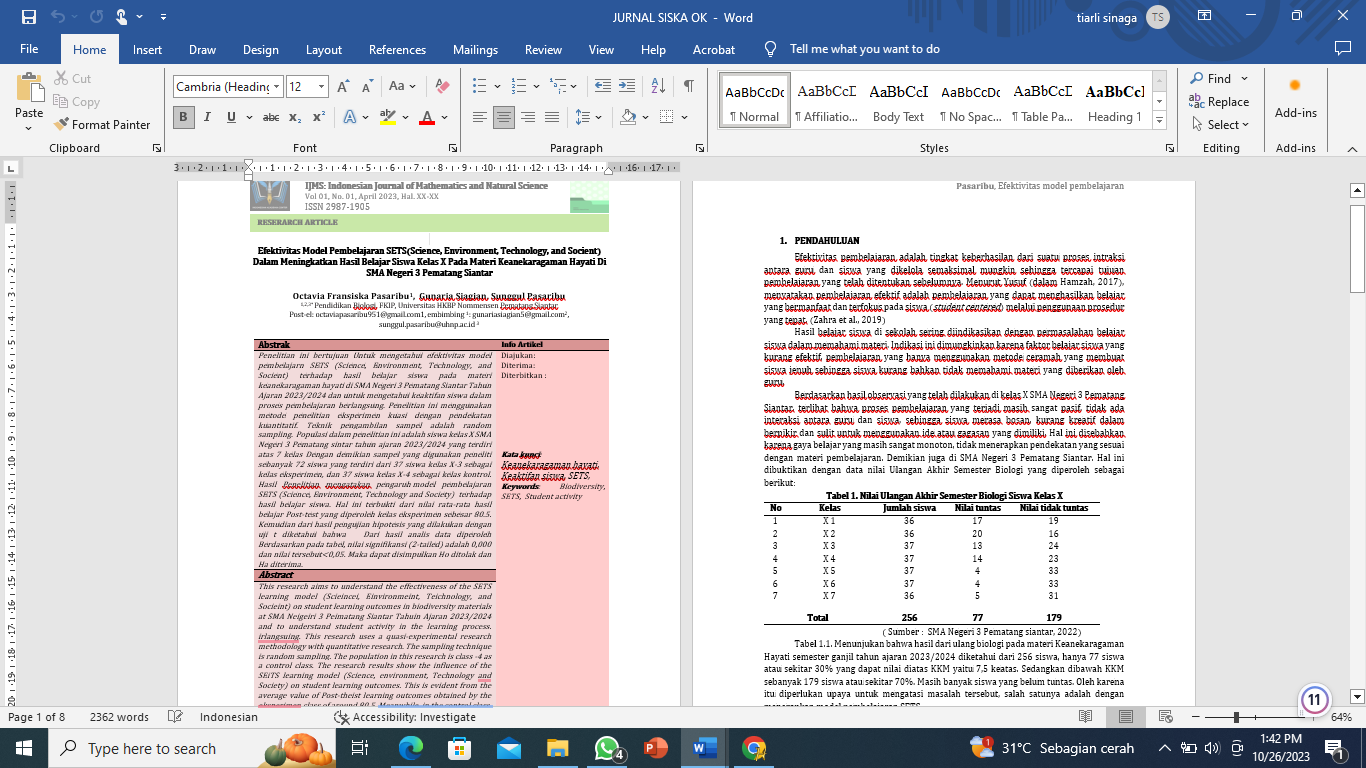The image size is (1366, 768).
Task: Click Accessibility: Investigate in status bar
Action: click(405, 717)
